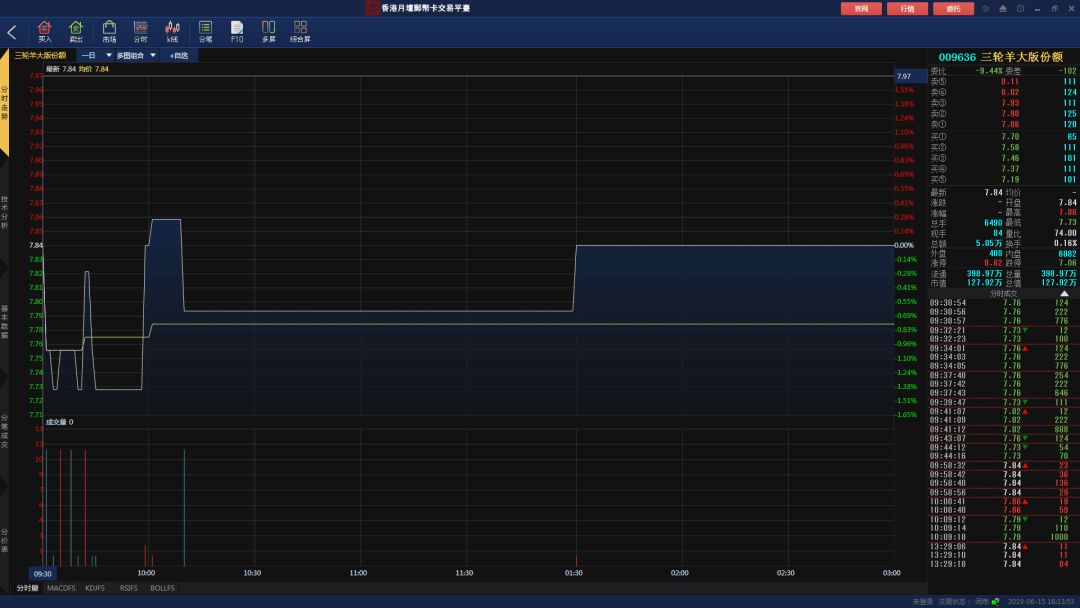
Task: Click the app logo in title bar
Action: click(x=372, y=8)
